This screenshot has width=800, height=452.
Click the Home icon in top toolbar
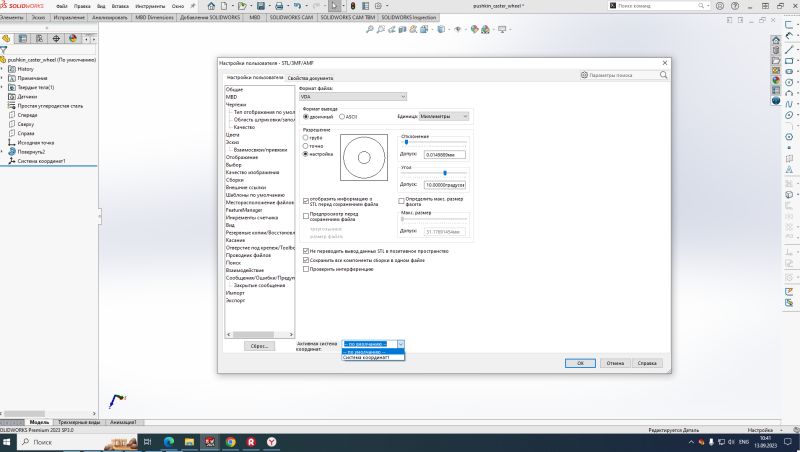[x=211, y=6]
